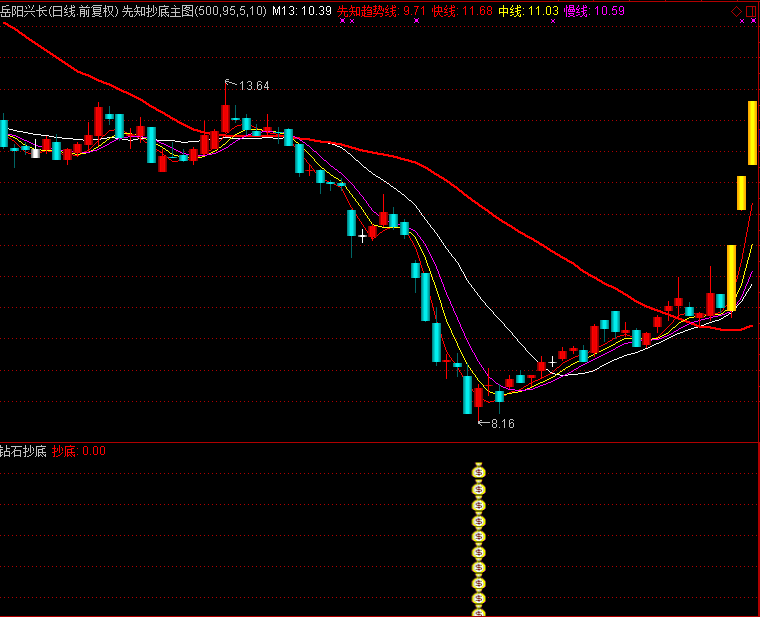Click the 中线 legend value
Image resolution: width=760 pixels, height=617 pixels.
point(543,11)
